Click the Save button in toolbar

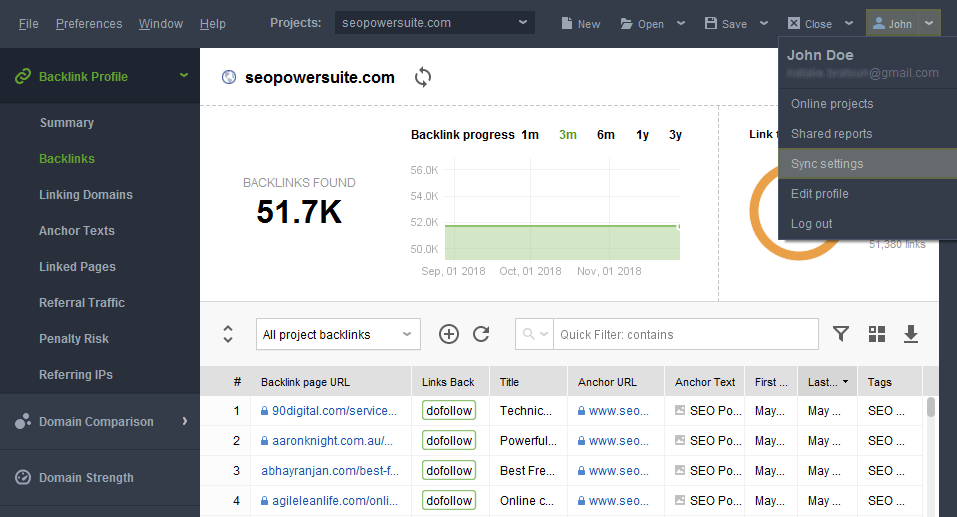pyautogui.click(x=726, y=24)
